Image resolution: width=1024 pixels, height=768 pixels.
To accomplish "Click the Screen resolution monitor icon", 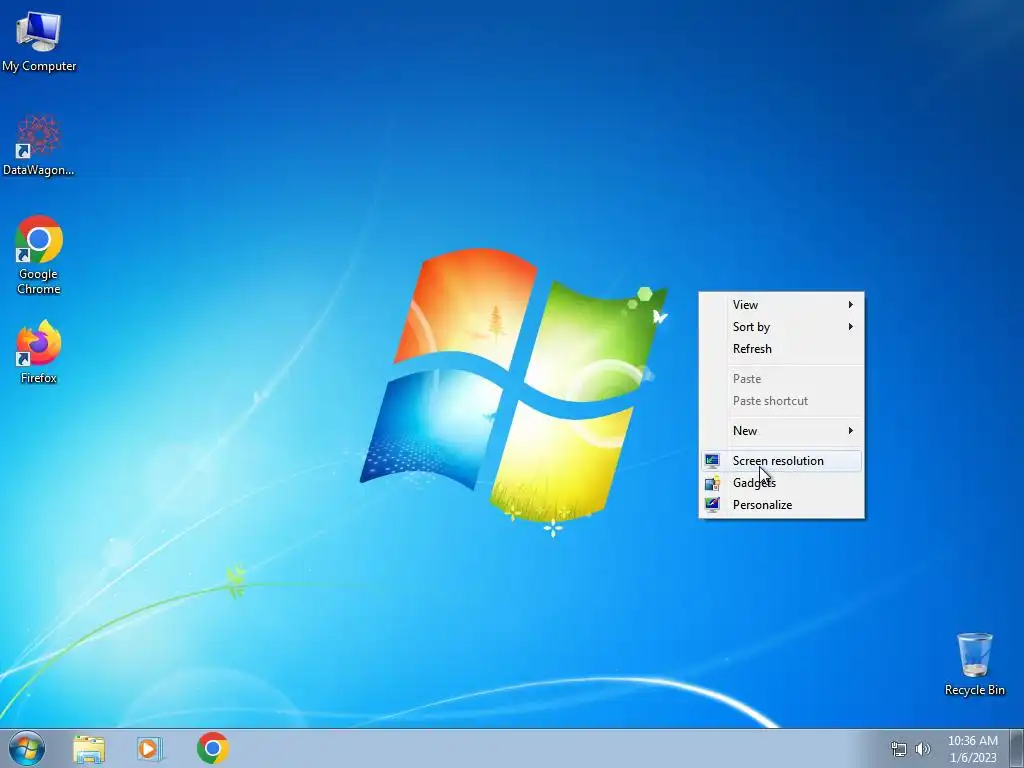I will click(x=712, y=461).
